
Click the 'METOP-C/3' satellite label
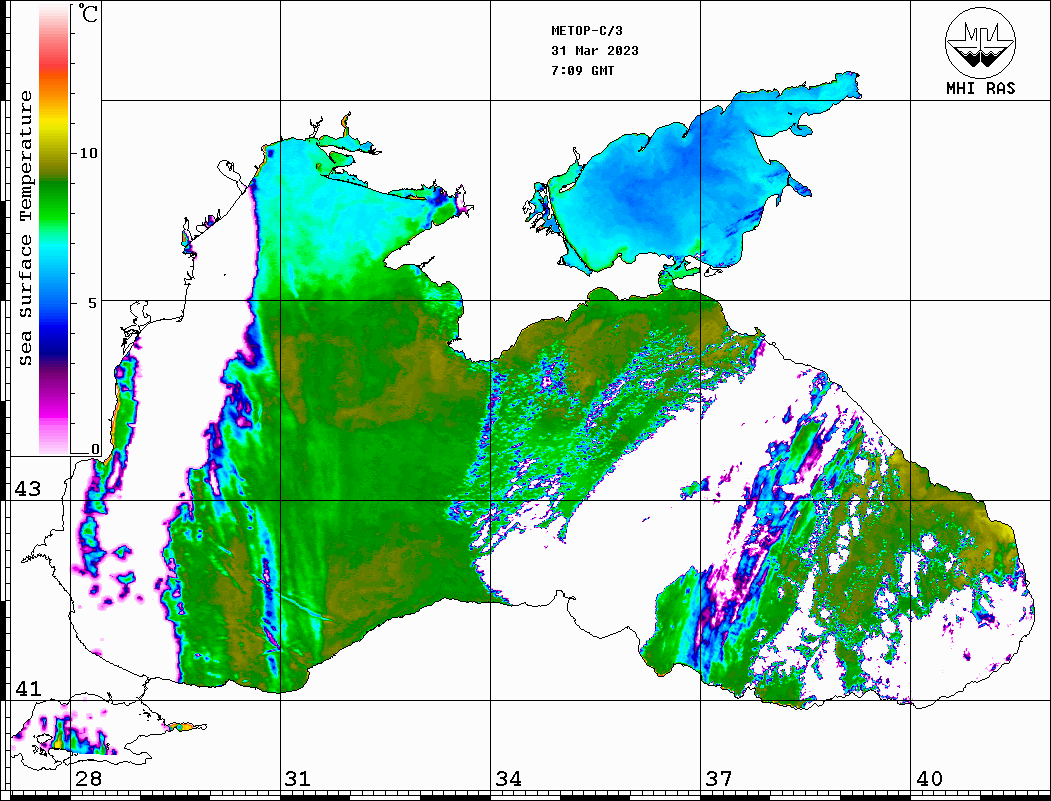click(586, 31)
